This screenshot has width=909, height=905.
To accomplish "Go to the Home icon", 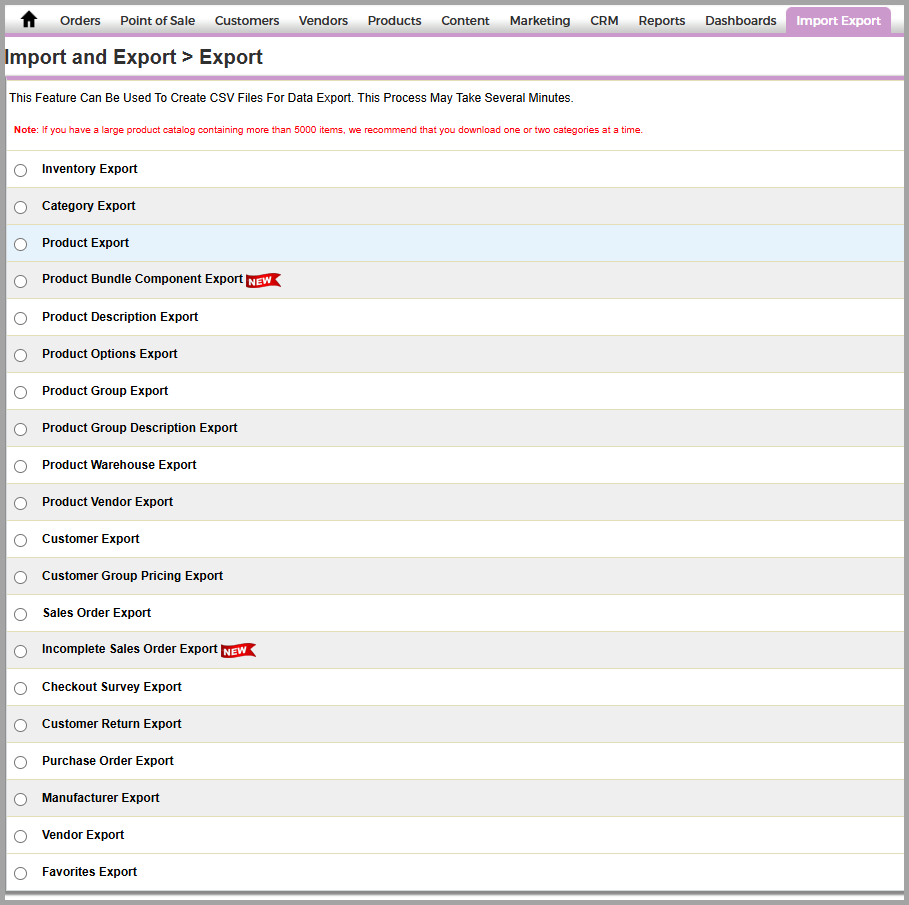I will [28, 20].
